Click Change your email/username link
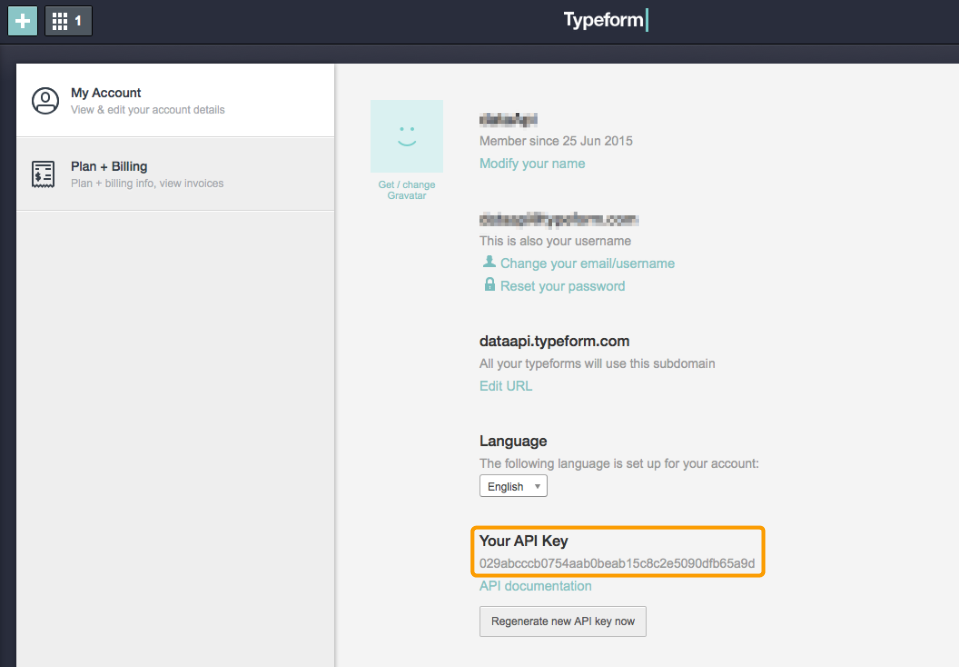Viewport: 959px width, 667px height. 587,263
